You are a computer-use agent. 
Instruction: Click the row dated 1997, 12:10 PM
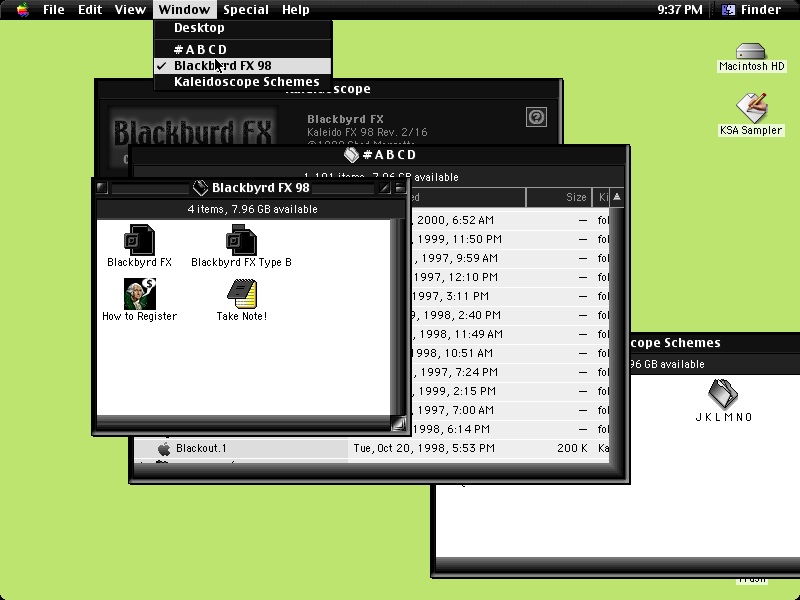click(509, 277)
